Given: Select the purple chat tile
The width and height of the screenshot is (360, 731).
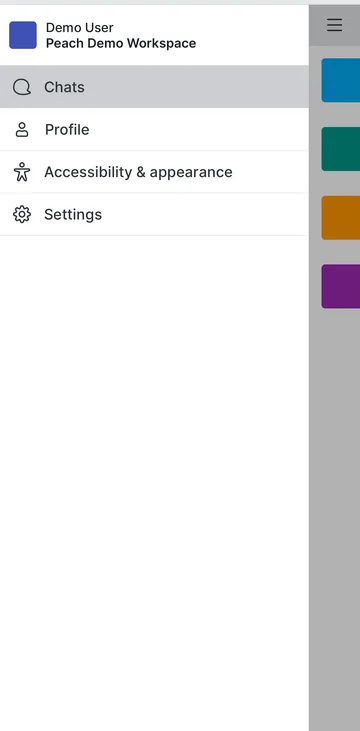Looking at the screenshot, I should 340,286.
